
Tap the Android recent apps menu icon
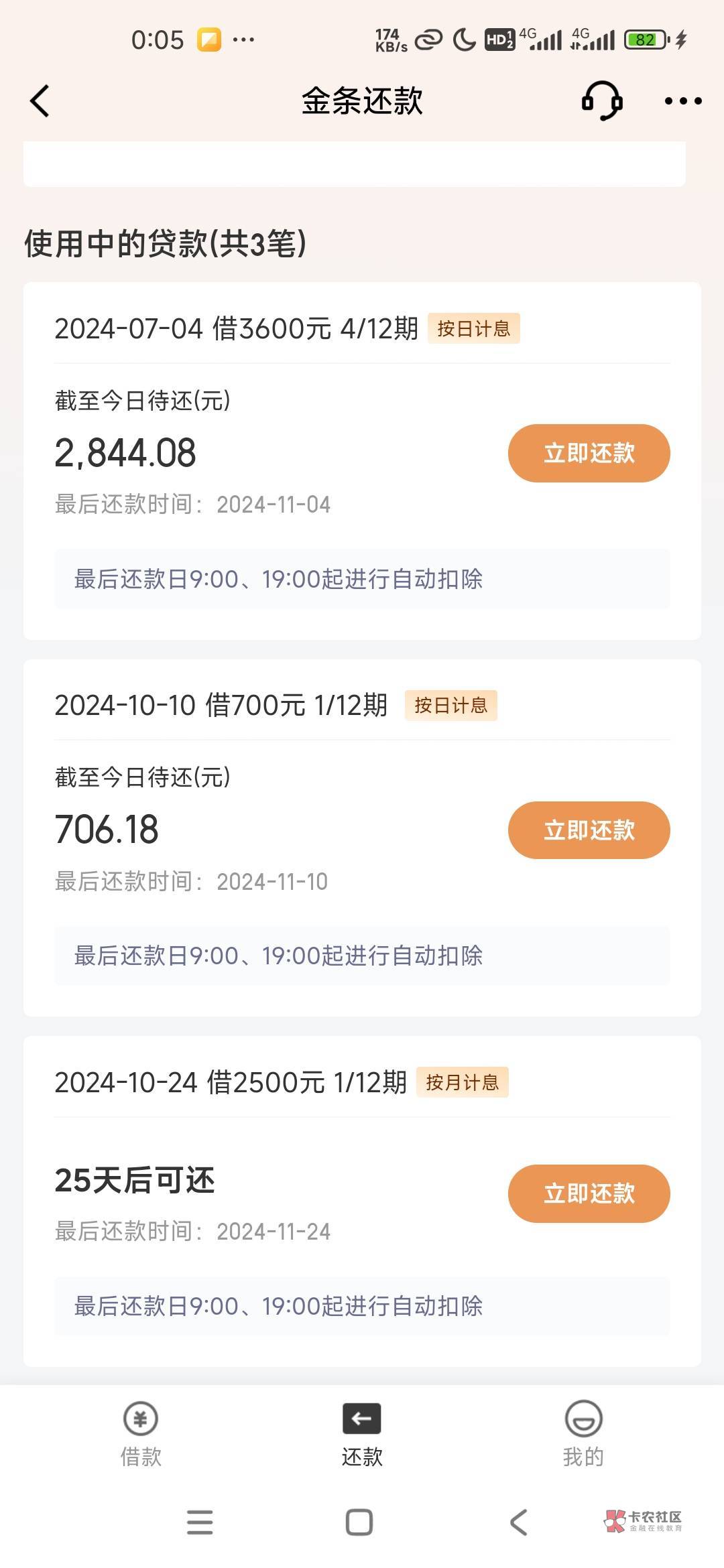200,1522
